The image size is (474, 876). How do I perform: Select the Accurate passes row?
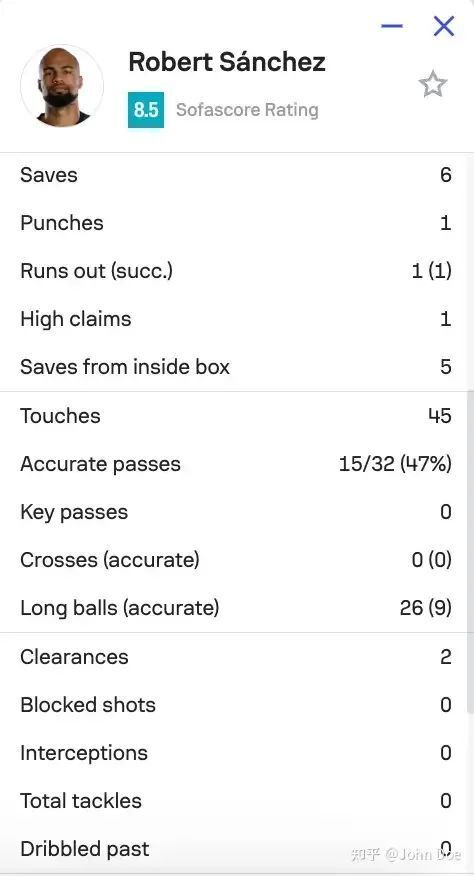(234, 464)
